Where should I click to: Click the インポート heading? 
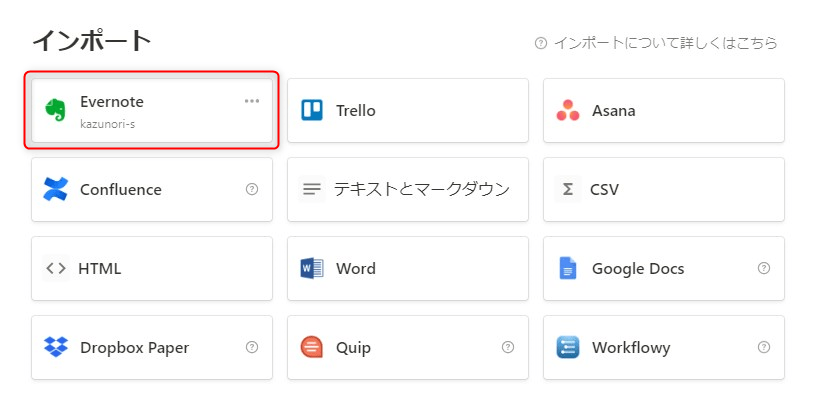91,41
